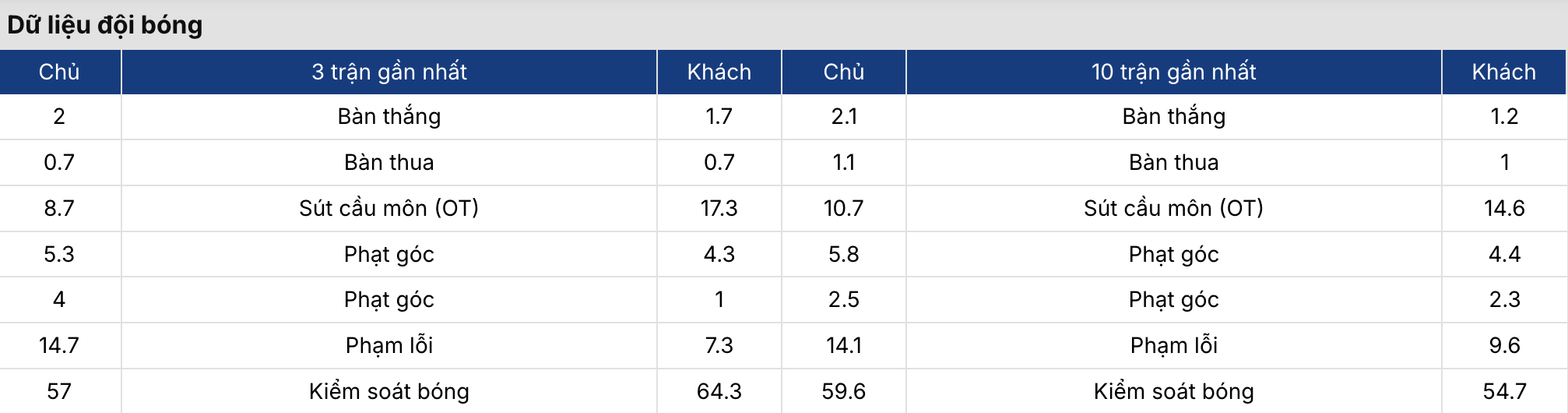The width and height of the screenshot is (1568, 413).
Task: Click the possession value 54.7
Action: pos(1504,391)
